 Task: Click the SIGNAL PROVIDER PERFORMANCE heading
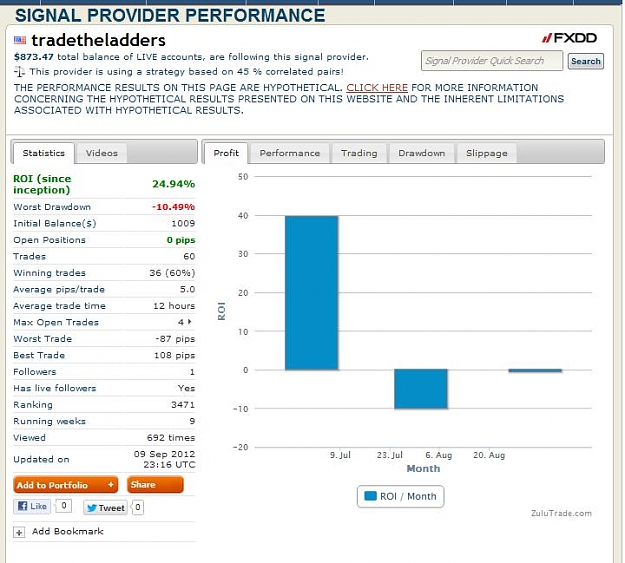pyautogui.click(x=170, y=16)
